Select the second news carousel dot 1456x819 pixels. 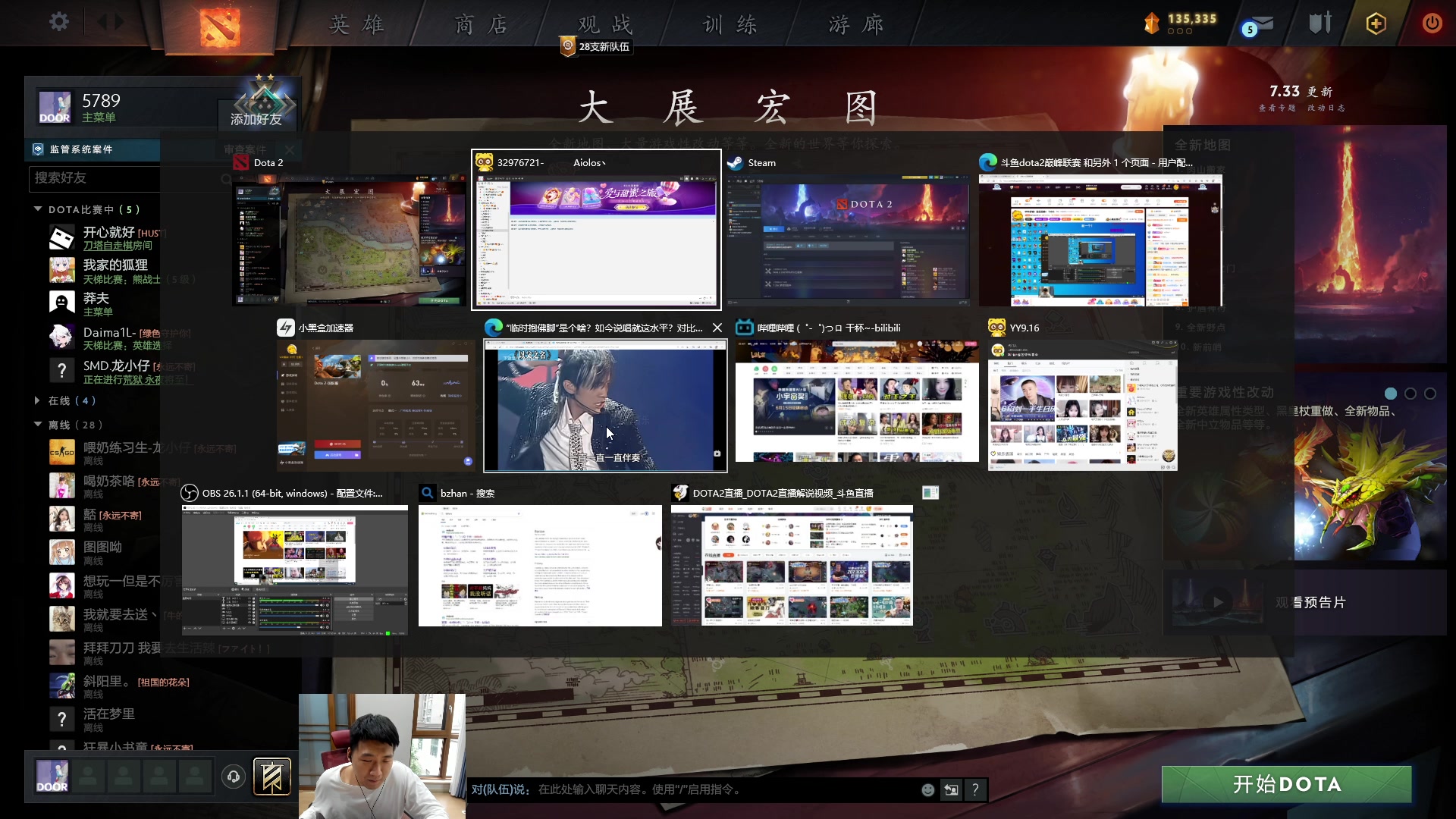pyautogui.click(x=1410, y=394)
